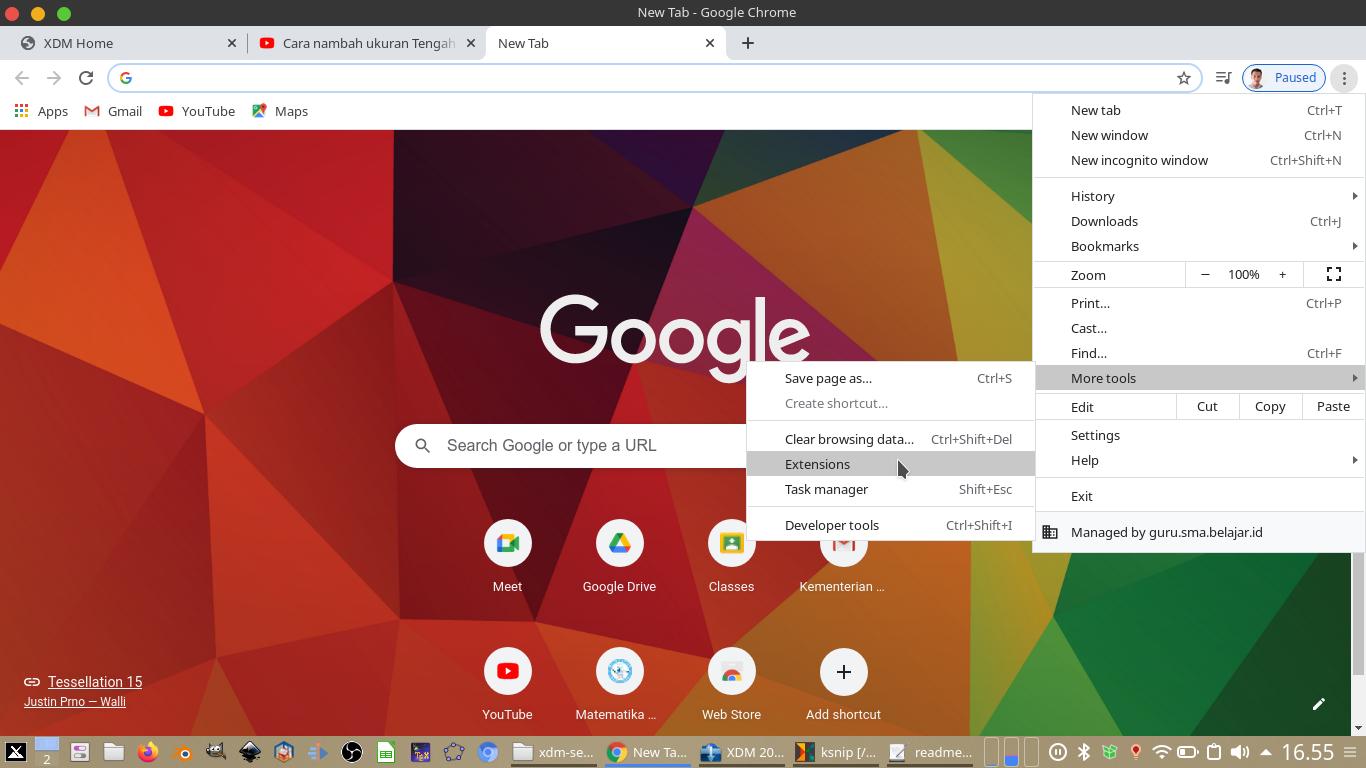Choose New tab from the menu
This screenshot has width=1366, height=768.
1199,110
